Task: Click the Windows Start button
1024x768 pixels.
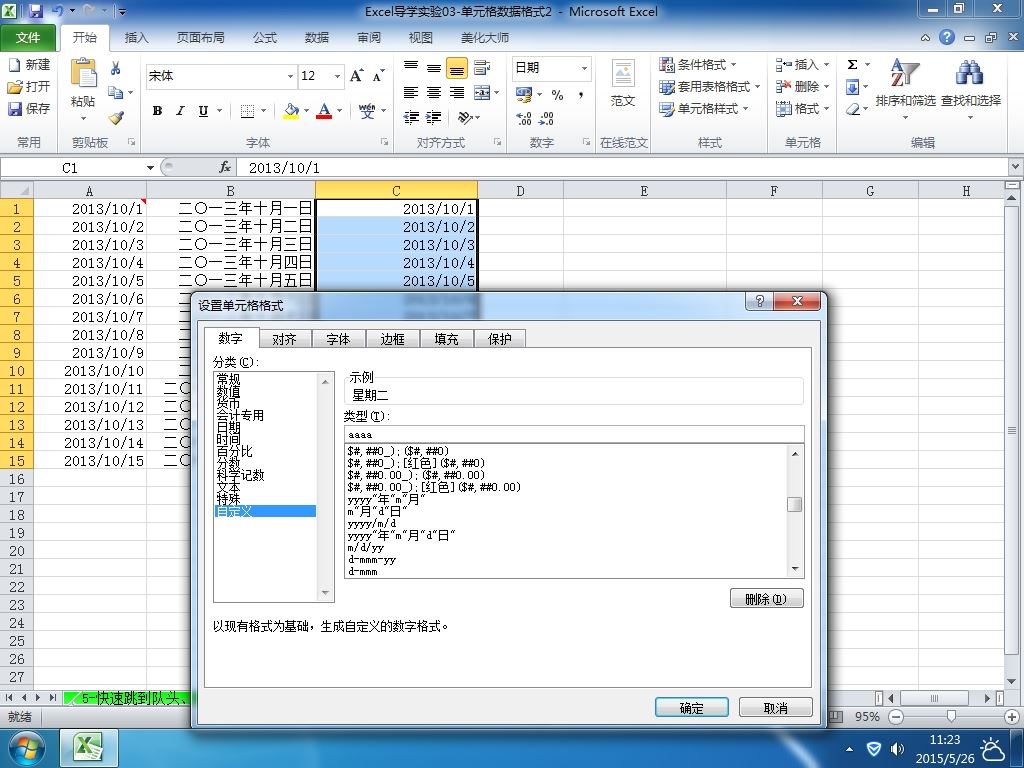Action: [x=26, y=748]
